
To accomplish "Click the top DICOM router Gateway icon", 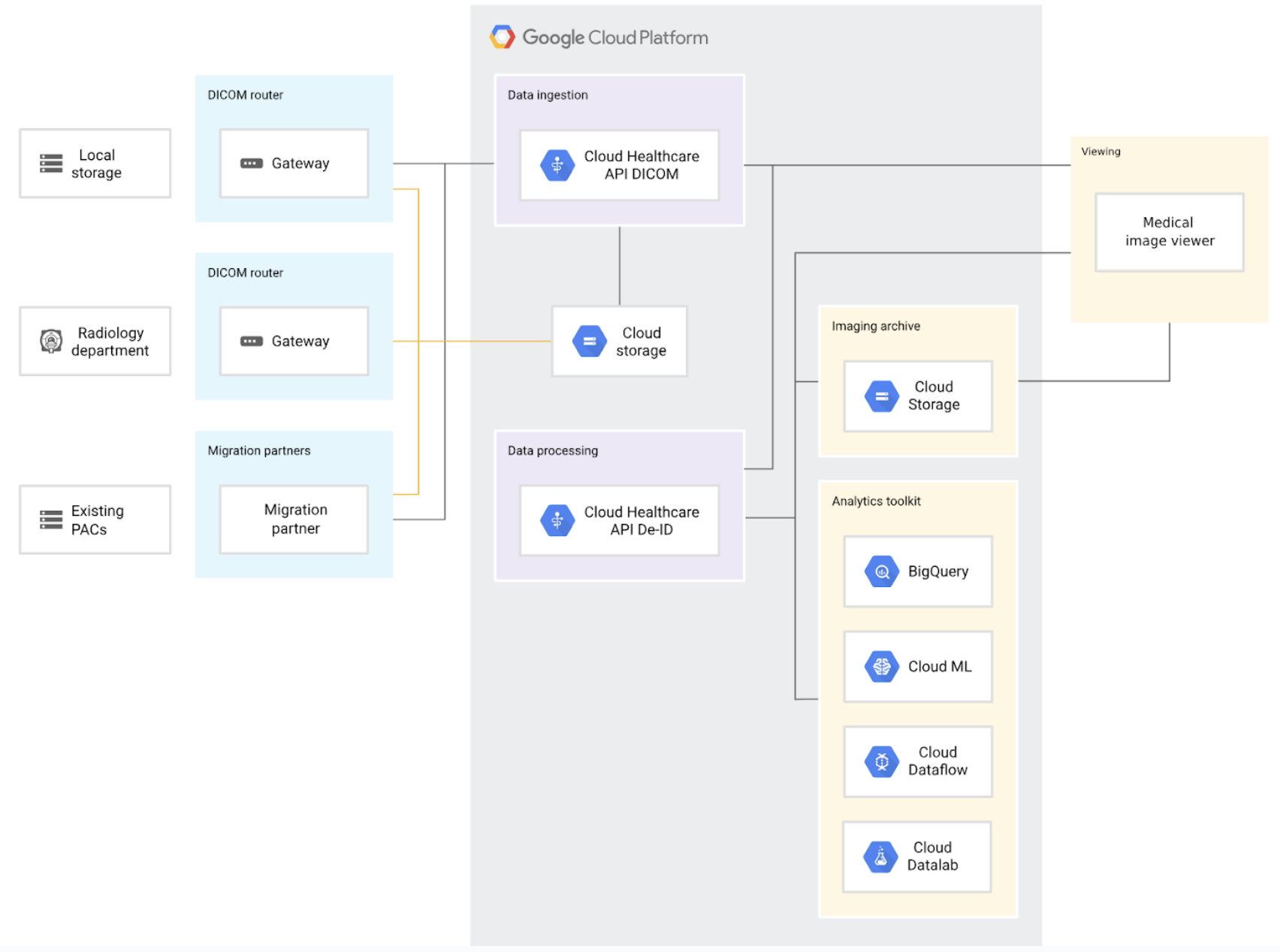I will point(252,163).
